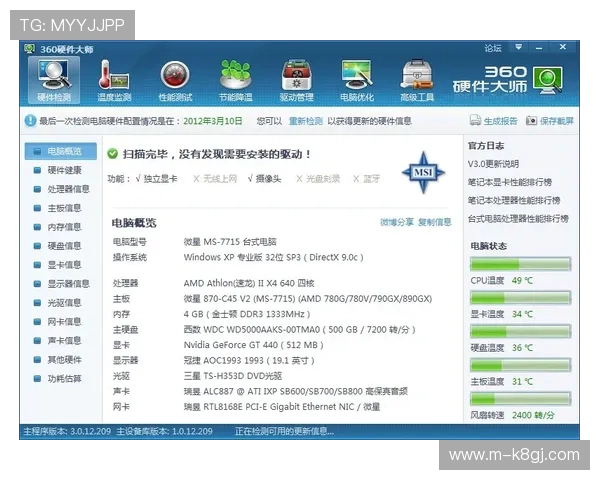
Task: Click the 保存截屏 camera icon
Action: [x=531, y=121]
